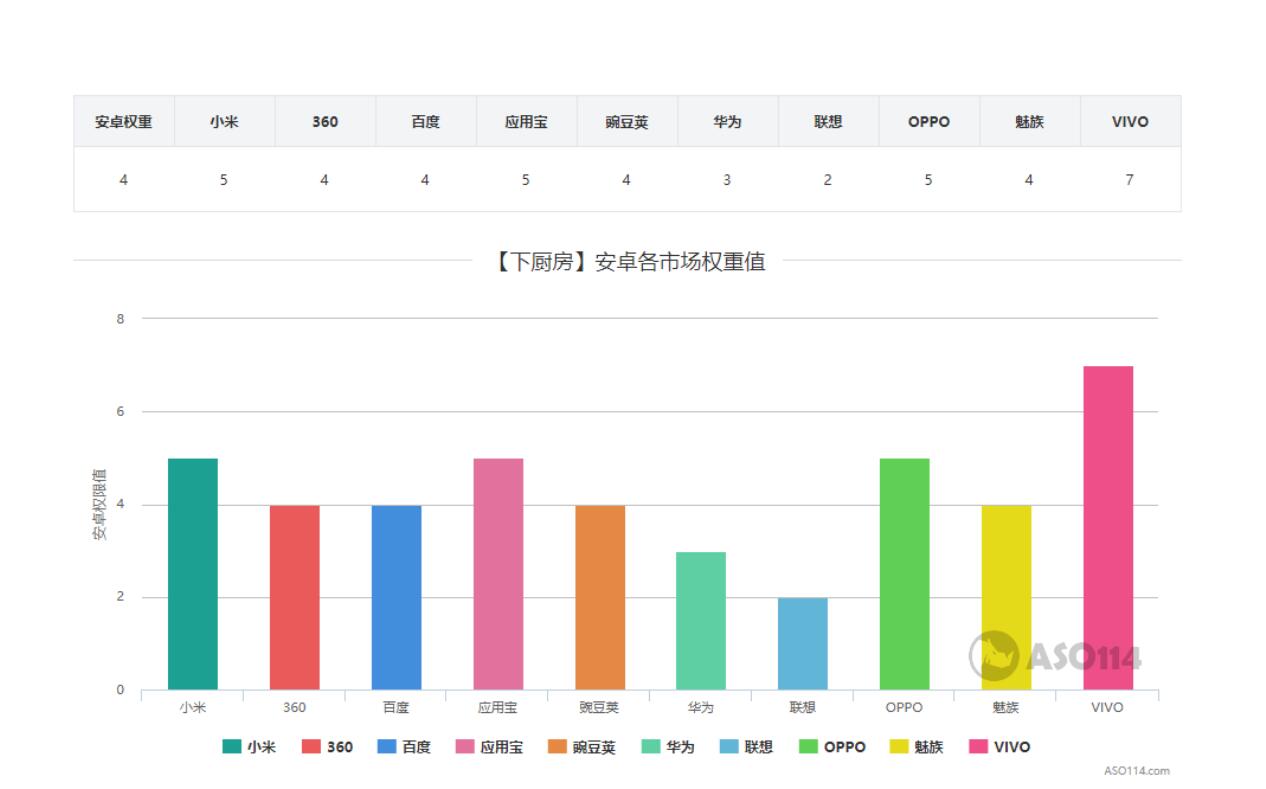Toggle the OPPO legend series
The width and height of the screenshot is (1266, 789).
point(832,746)
